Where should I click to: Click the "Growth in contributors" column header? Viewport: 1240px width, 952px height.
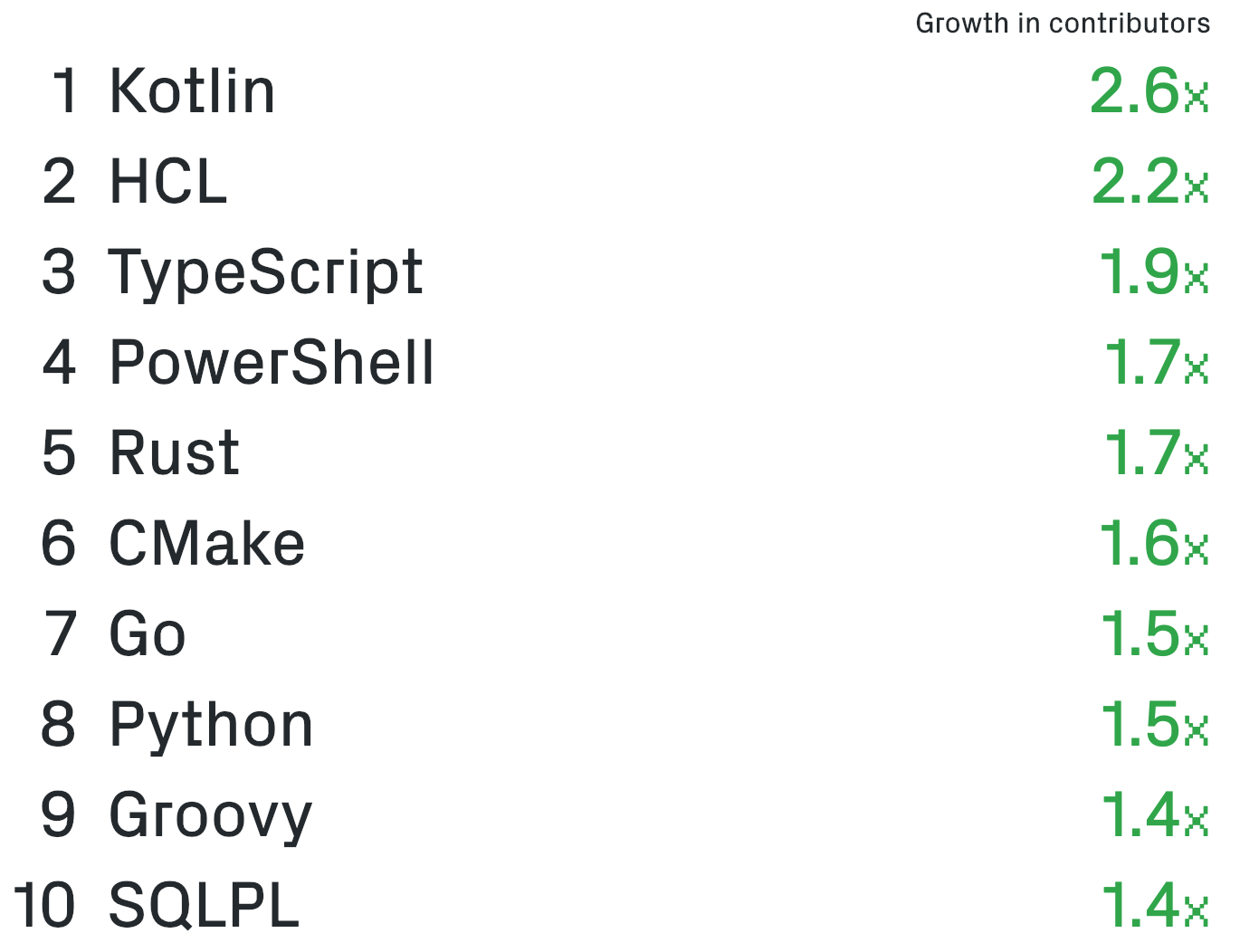[1062, 24]
